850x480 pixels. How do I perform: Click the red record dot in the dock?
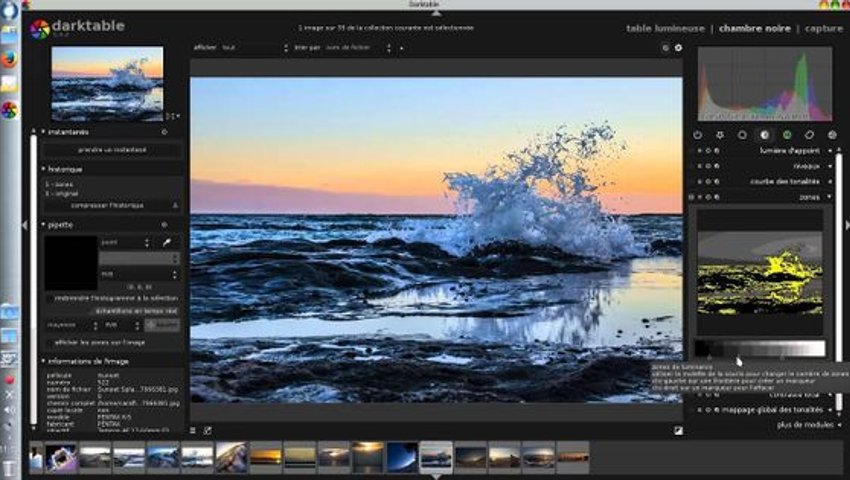point(9,380)
